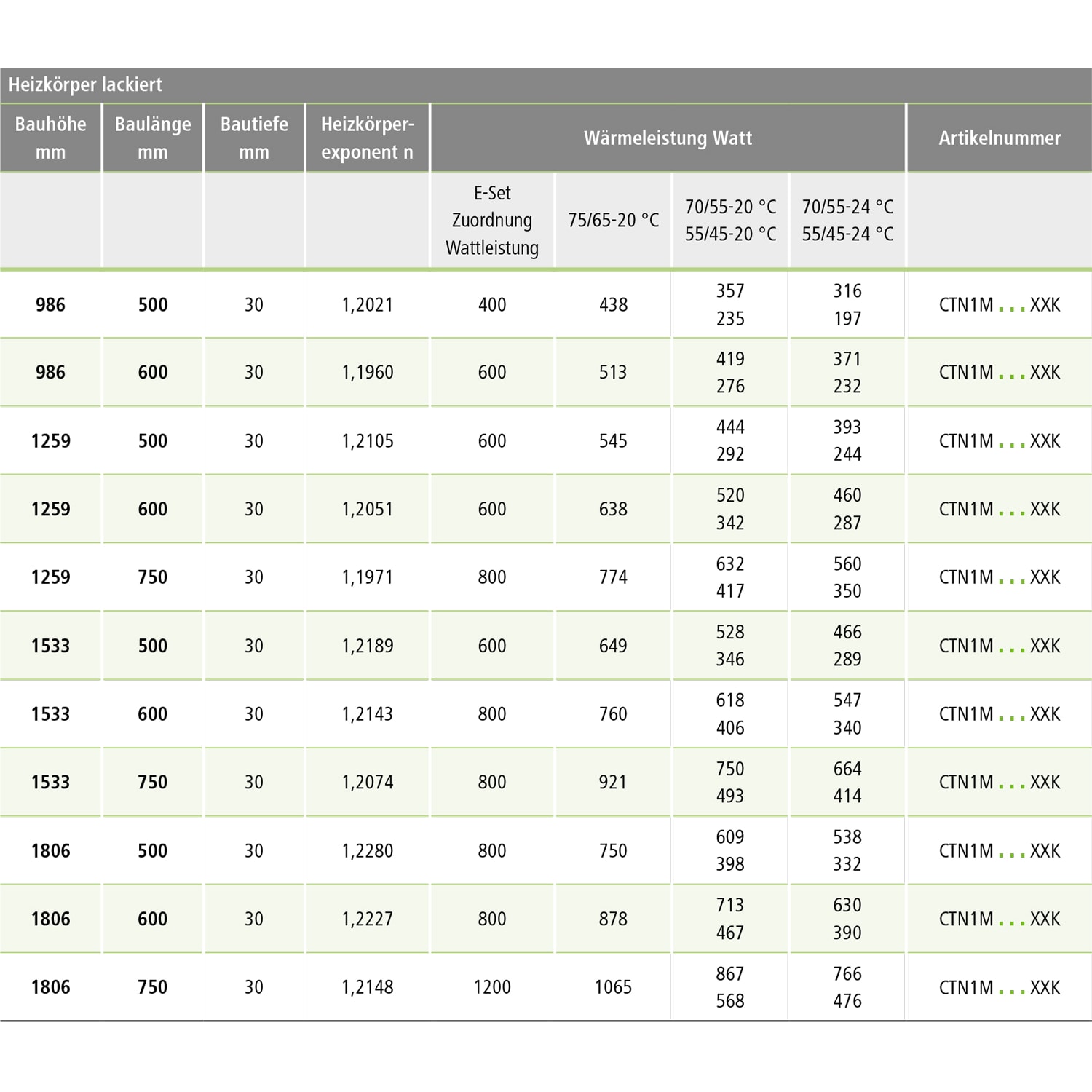Image resolution: width=1092 pixels, height=1092 pixels.
Task: Click the Baulänge mm column header
Action: click(x=152, y=138)
